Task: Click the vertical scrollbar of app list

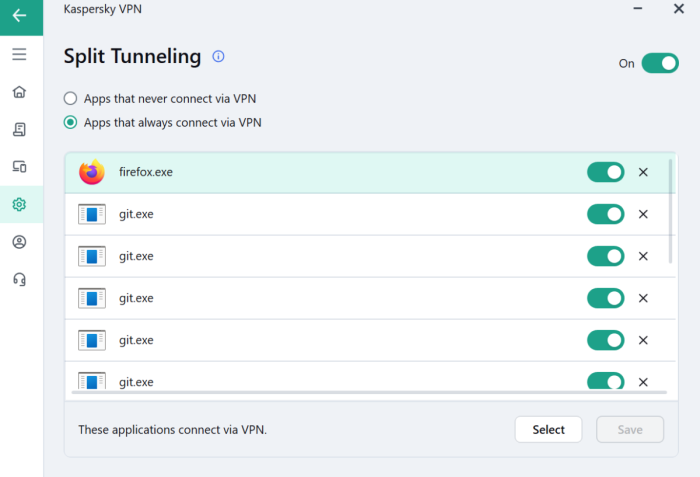Action: tap(672, 210)
